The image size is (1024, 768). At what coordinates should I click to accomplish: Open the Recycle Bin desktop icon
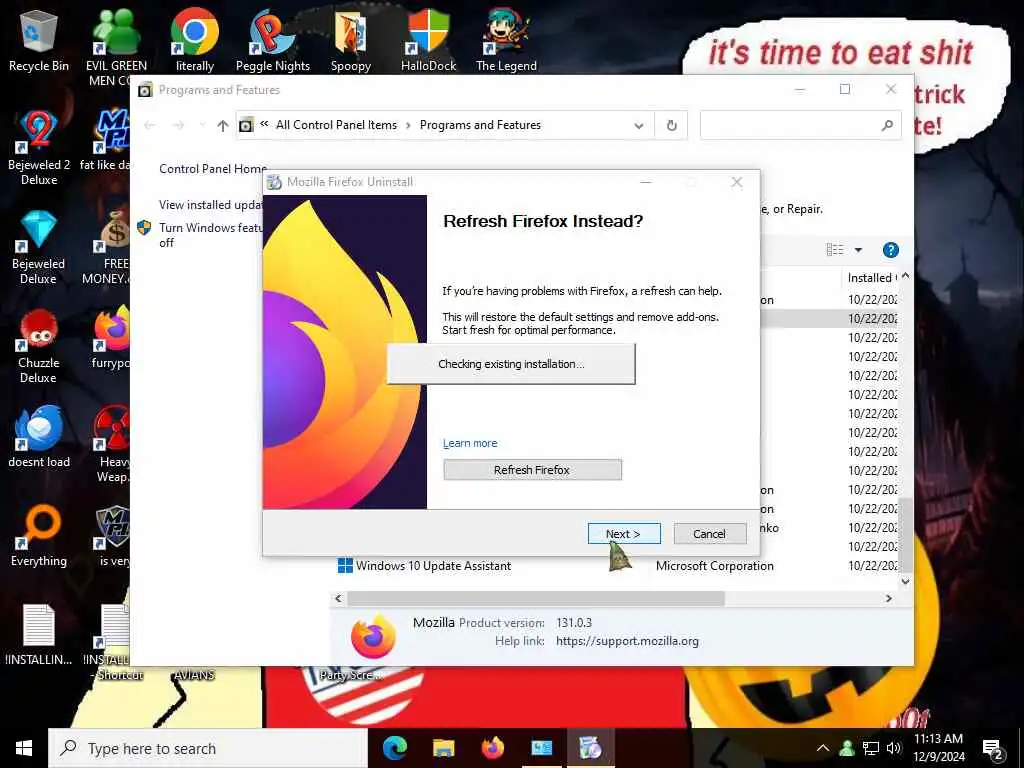pos(39,40)
